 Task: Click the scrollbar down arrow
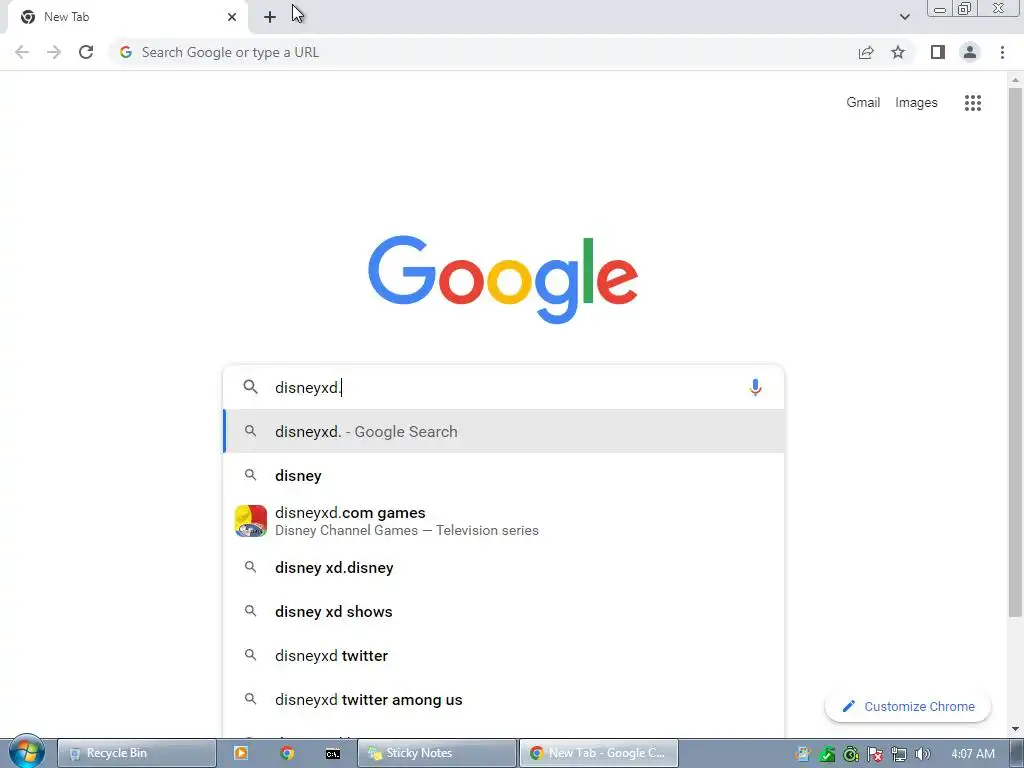coord(1015,729)
